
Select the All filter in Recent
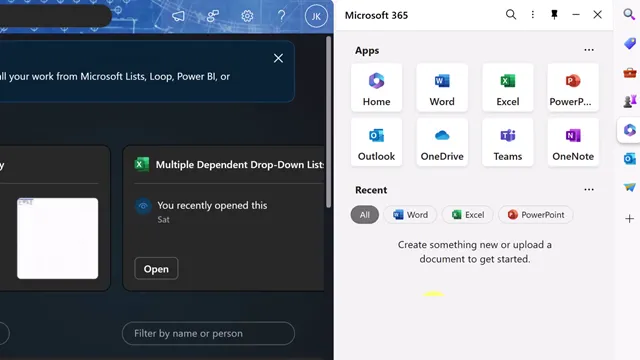(364, 215)
